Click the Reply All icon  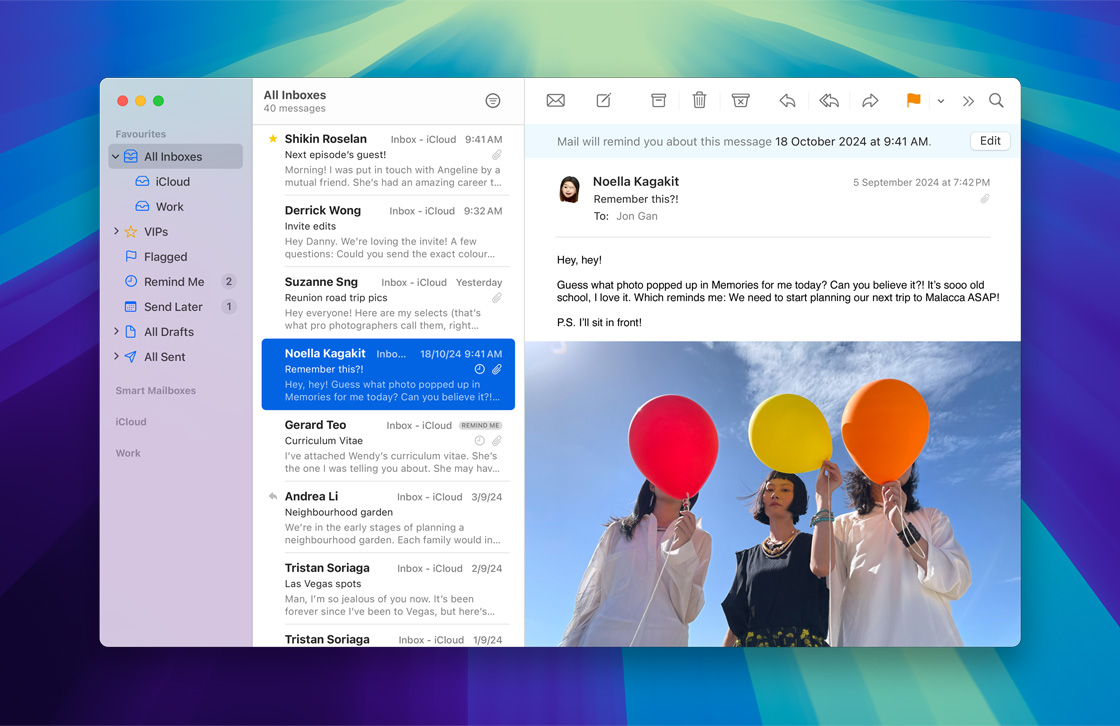[x=828, y=101]
